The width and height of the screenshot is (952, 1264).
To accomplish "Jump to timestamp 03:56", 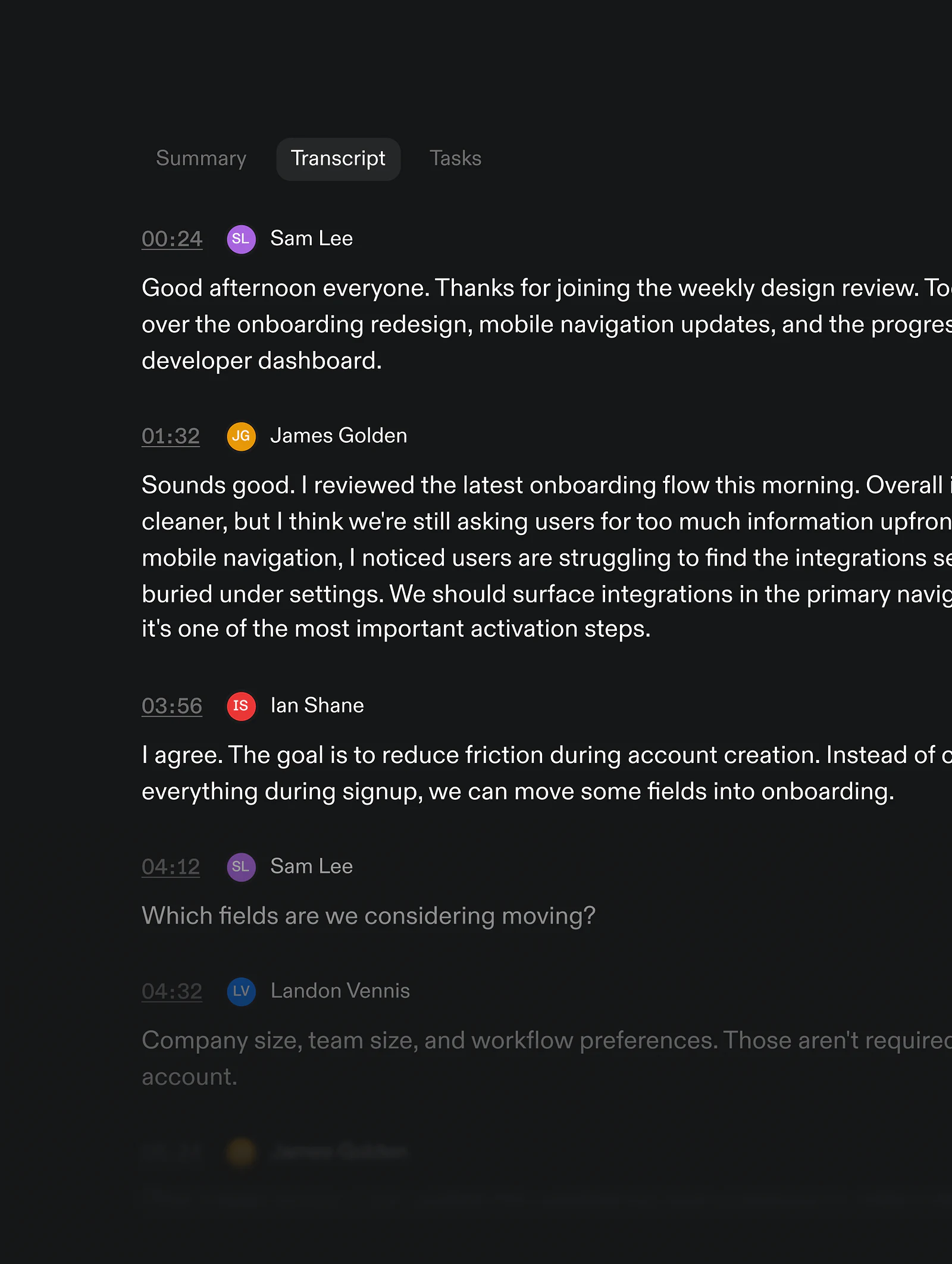I will (172, 706).
